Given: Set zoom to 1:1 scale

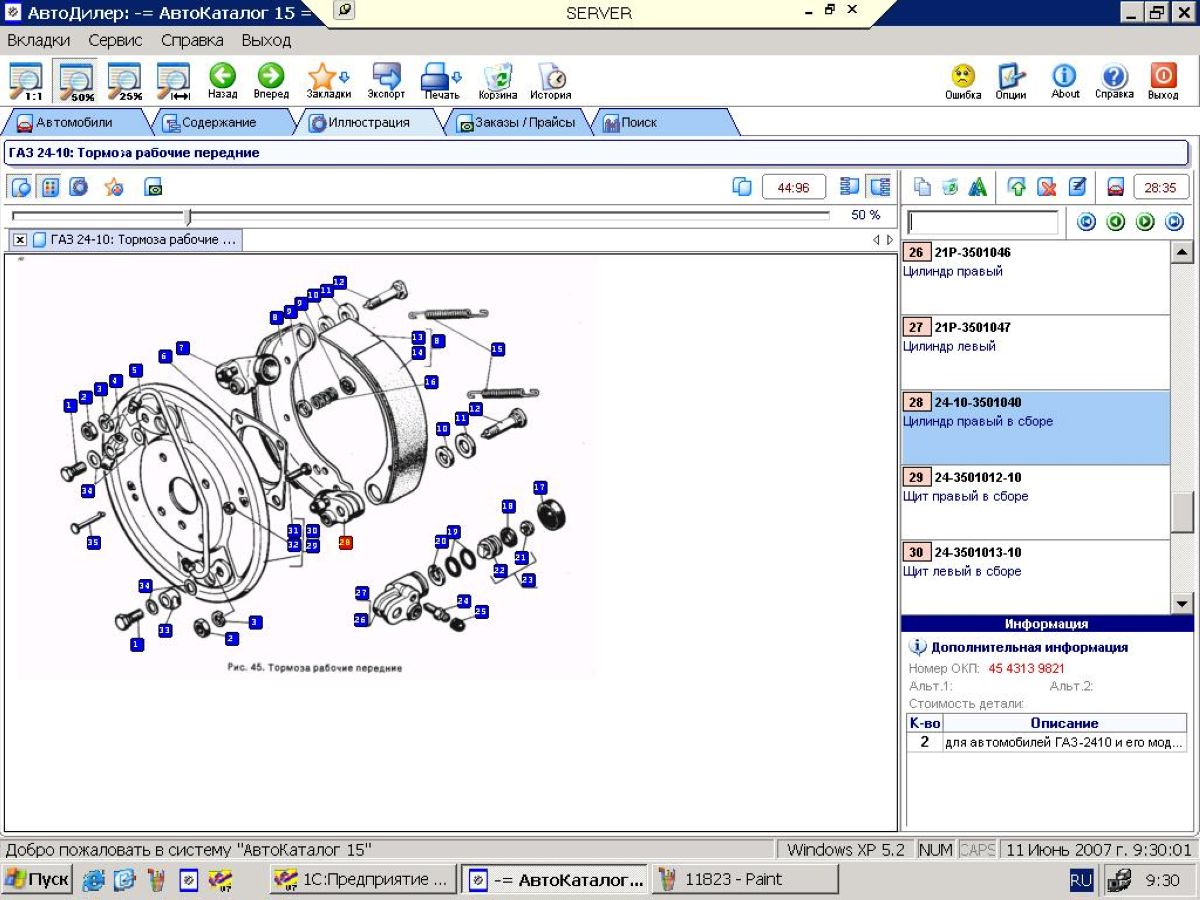Looking at the screenshot, I should coord(26,81).
